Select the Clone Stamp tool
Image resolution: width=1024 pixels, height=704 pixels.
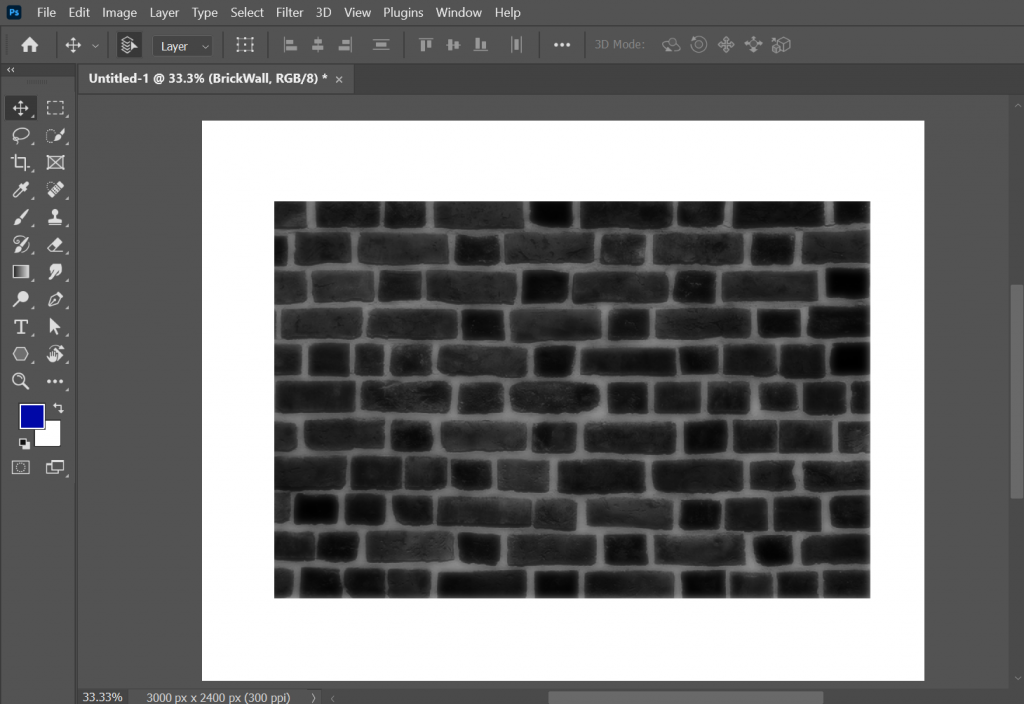(x=55, y=217)
